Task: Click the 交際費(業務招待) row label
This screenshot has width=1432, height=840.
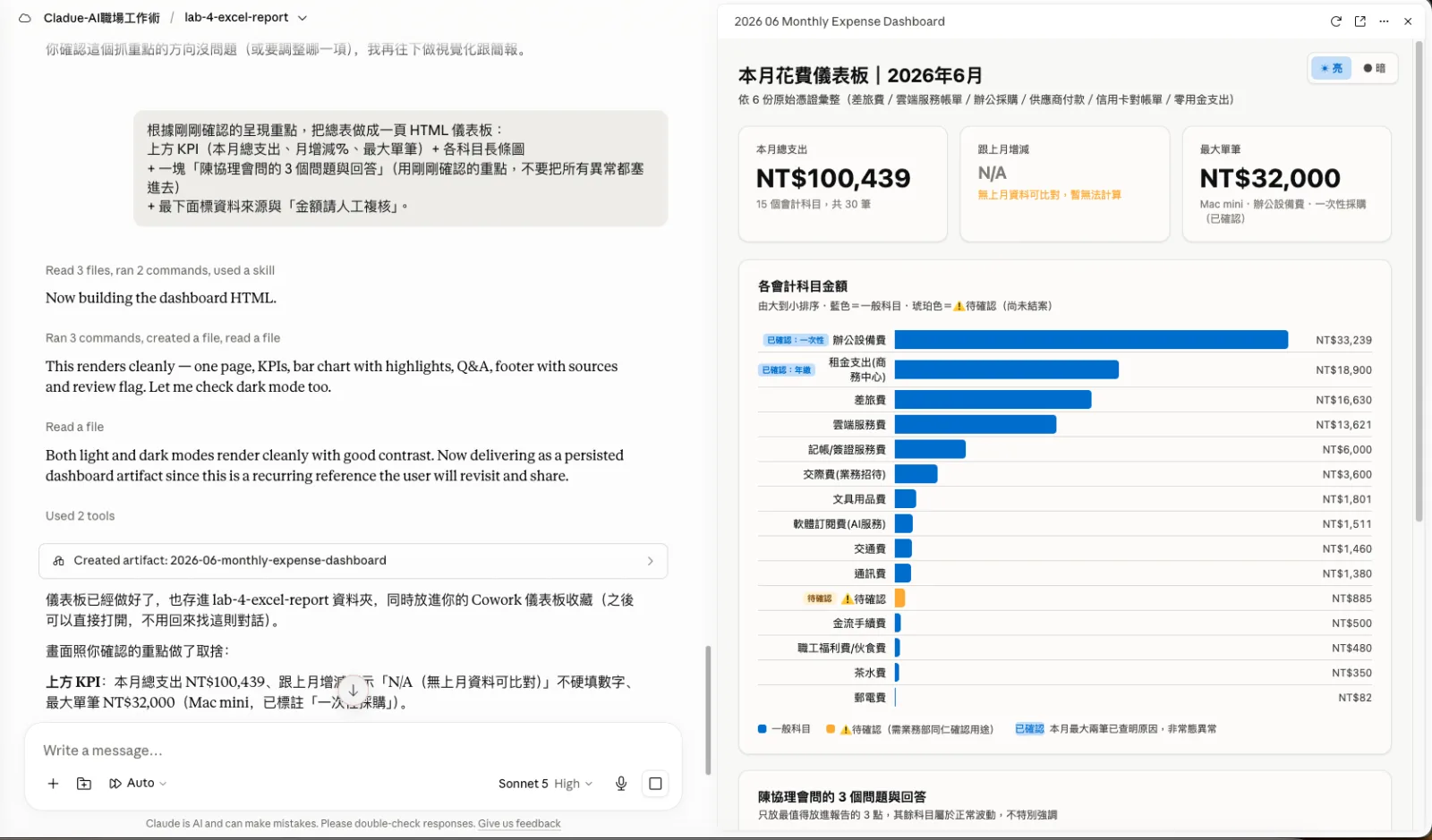Action: pos(844,474)
